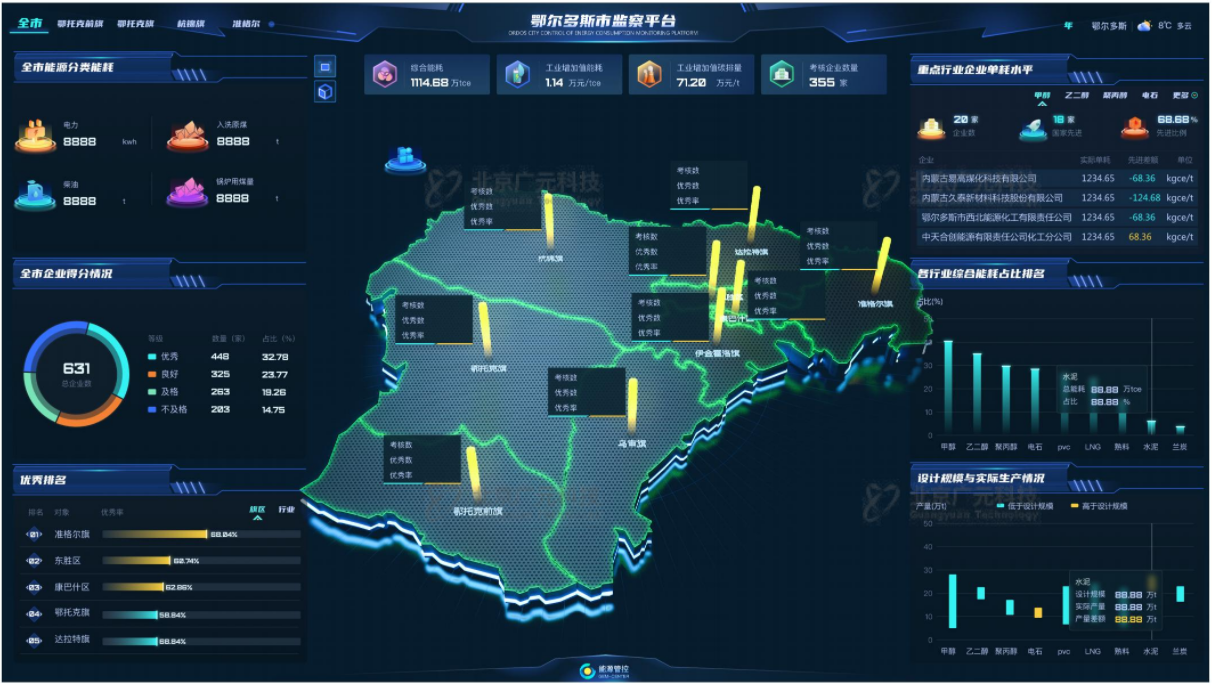Click the 综合能耗 purple hexagon icon
This screenshot has height=685, width=1212.
click(385, 75)
